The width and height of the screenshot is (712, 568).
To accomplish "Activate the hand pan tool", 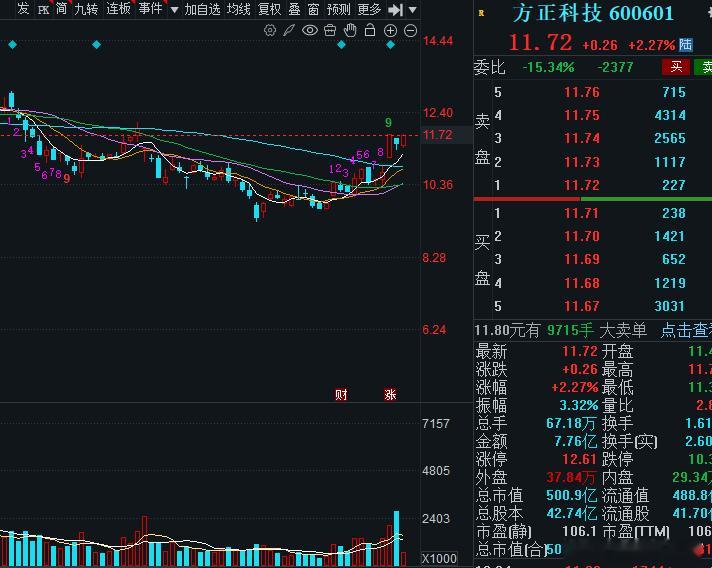I will [x=350, y=30].
